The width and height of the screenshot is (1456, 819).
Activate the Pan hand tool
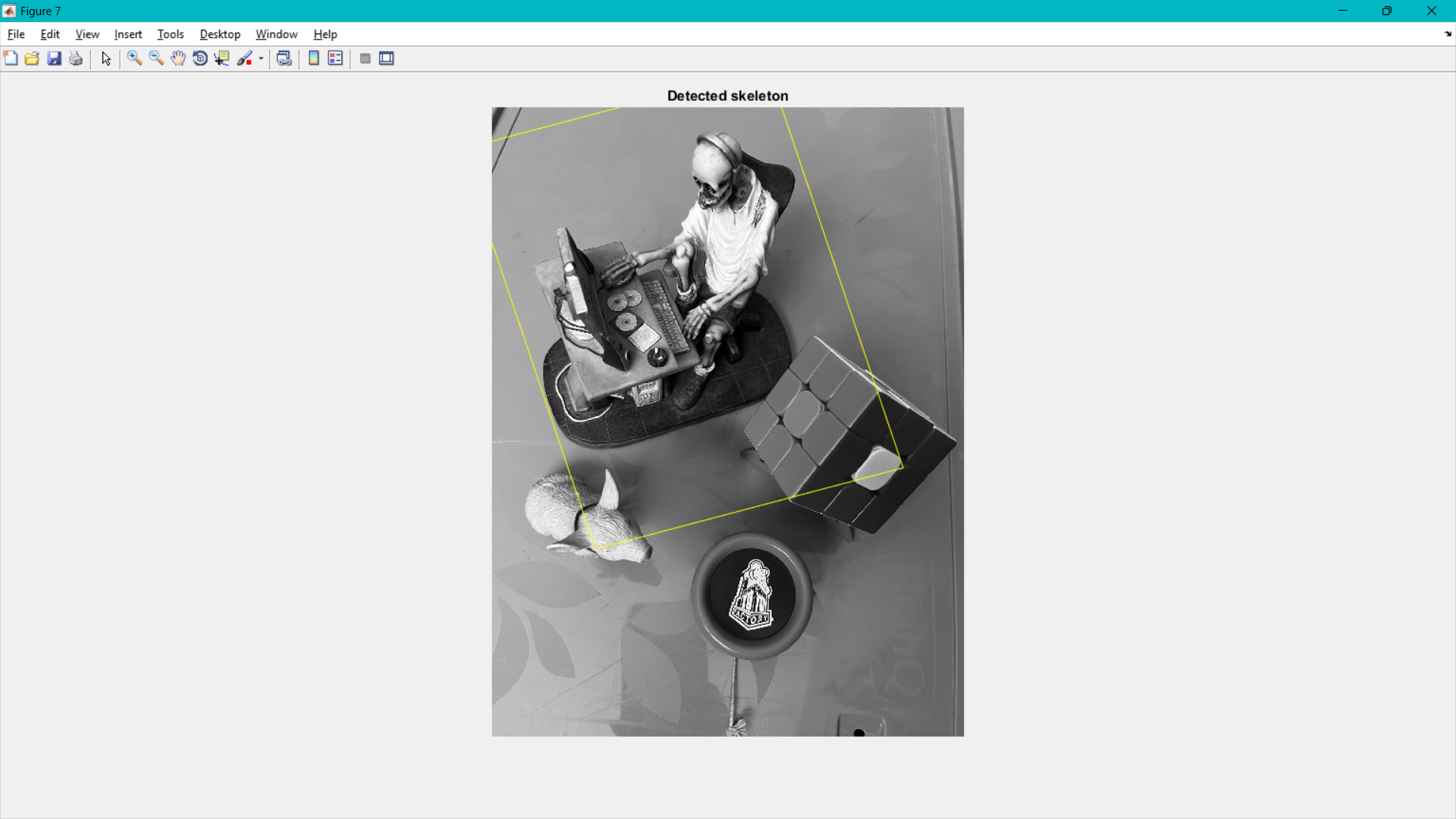pyautogui.click(x=178, y=58)
